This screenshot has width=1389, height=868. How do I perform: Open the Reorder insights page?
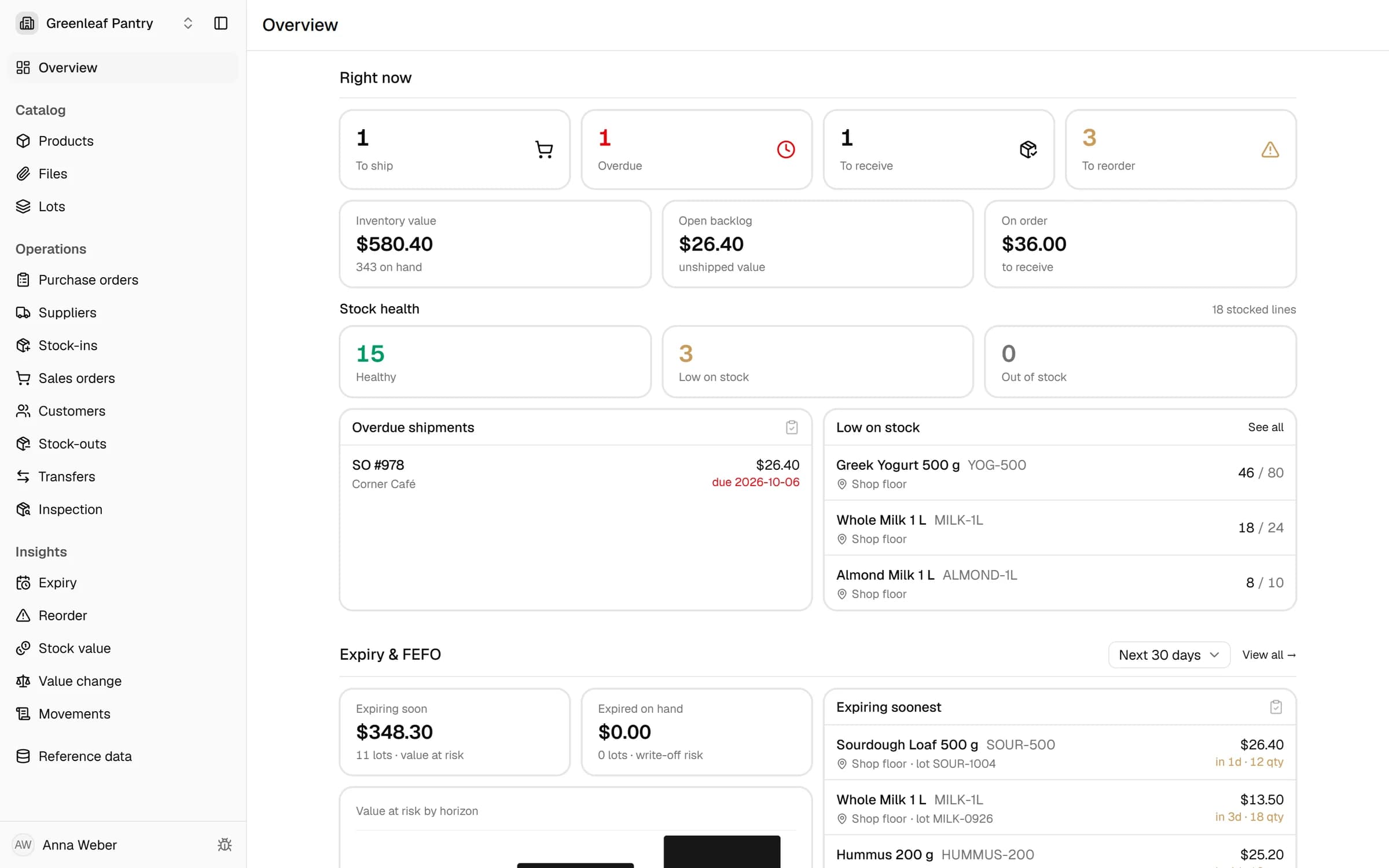[x=123, y=615]
